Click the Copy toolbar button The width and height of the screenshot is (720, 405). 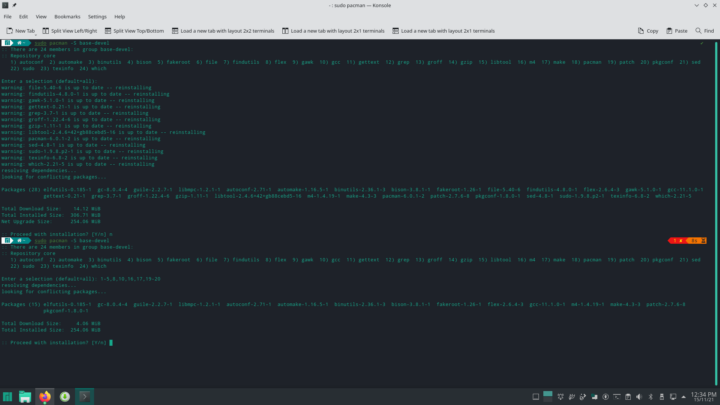[x=648, y=31]
